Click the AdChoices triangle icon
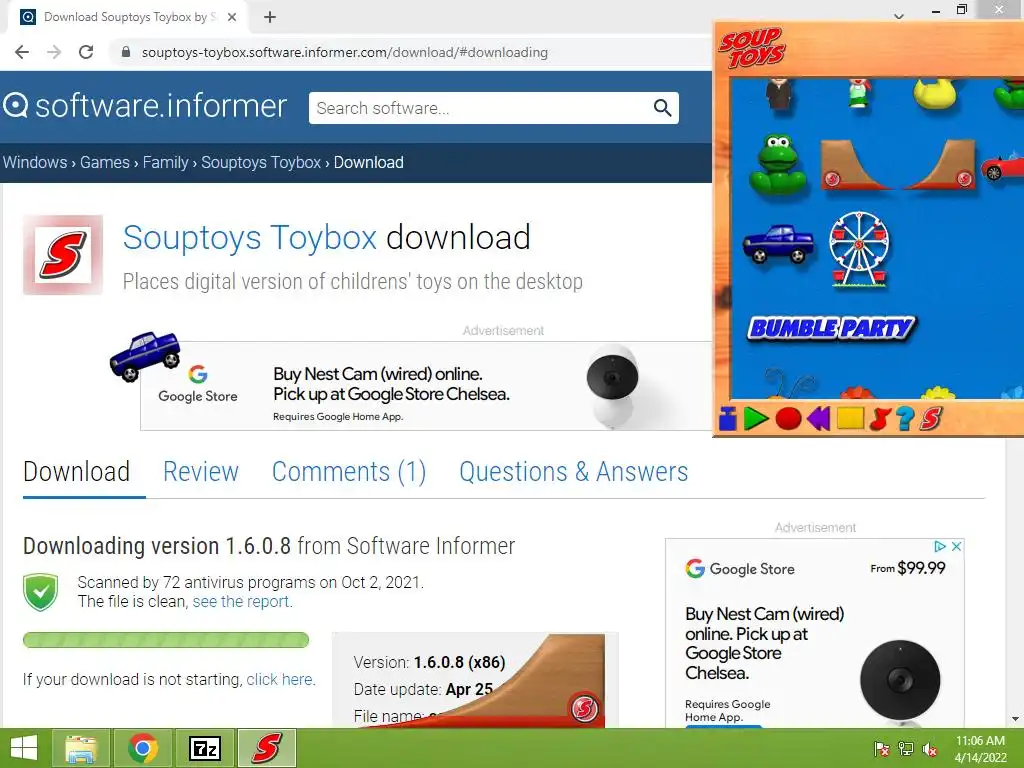1024x768 pixels. pos(940,546)
